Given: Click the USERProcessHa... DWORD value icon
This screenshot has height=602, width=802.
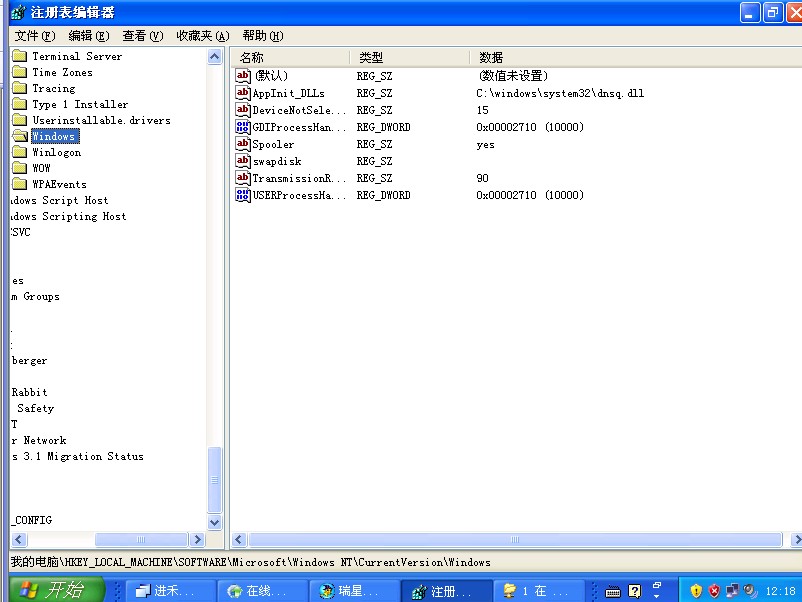Looking at the screenshot, I should (x=243, y=195).
